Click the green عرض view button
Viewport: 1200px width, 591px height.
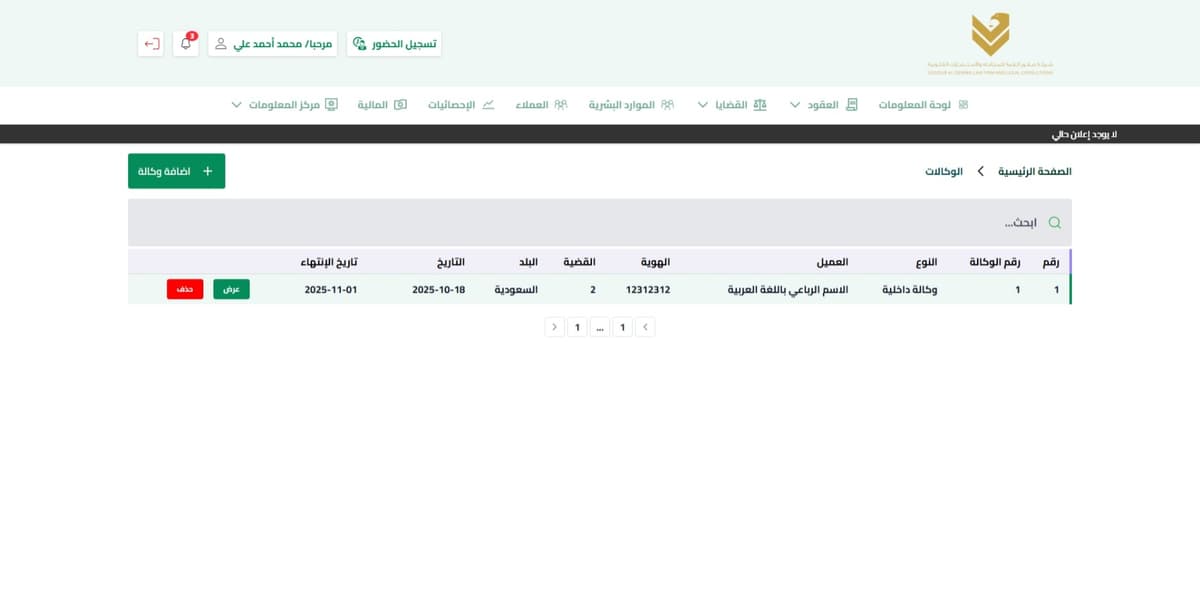point(231,289)
